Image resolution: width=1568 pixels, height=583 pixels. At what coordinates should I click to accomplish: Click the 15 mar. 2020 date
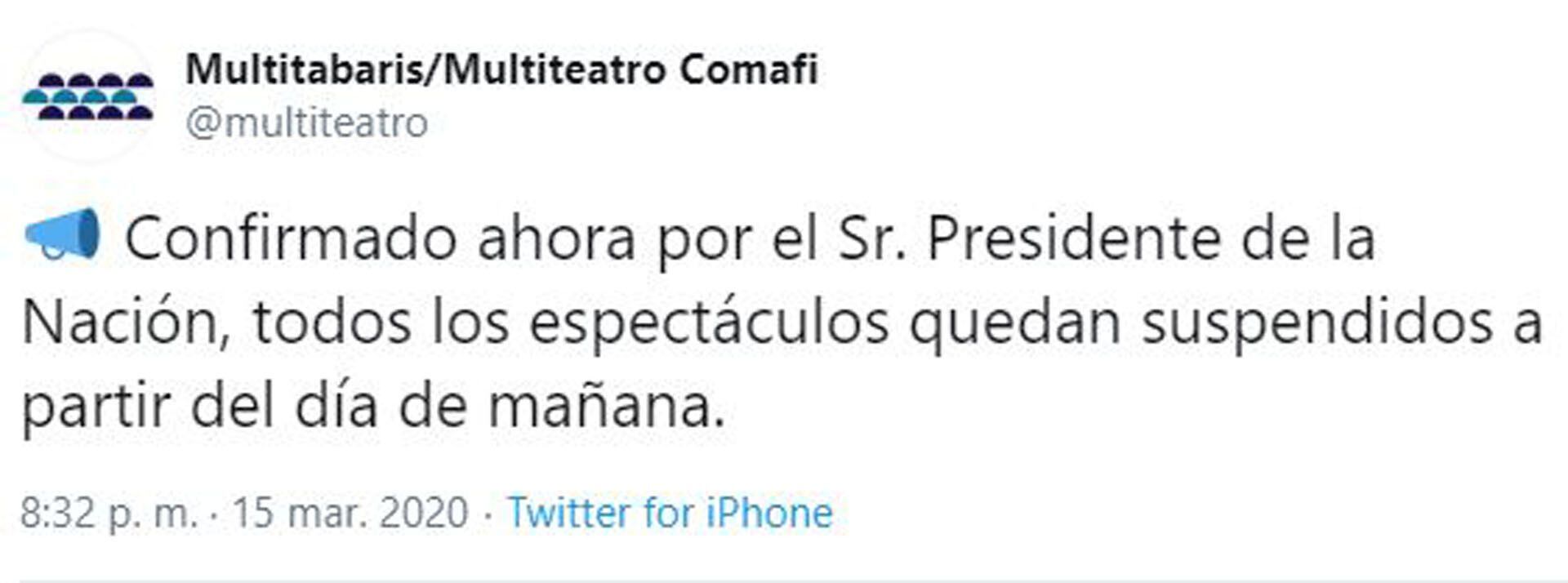coord(350,513)
